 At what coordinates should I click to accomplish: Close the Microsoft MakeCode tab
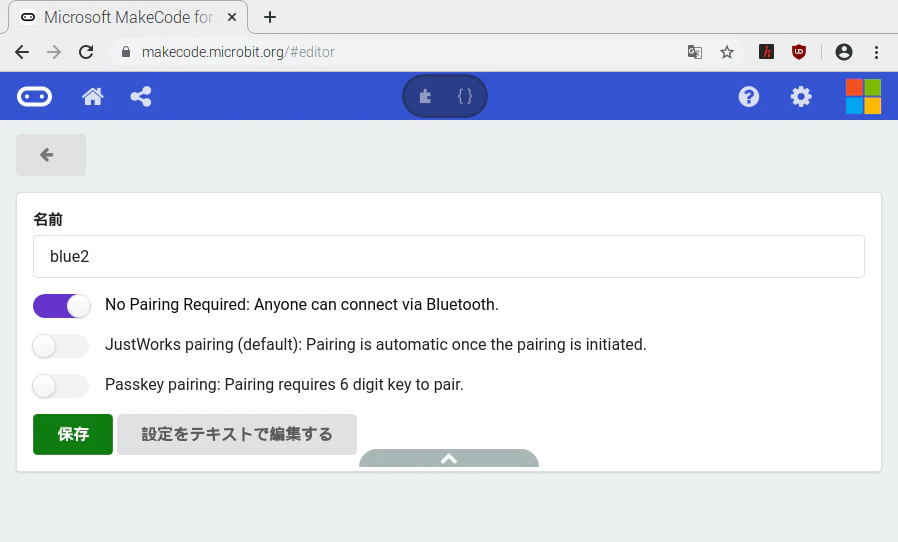pyautogui.click(x=232, y=17)
